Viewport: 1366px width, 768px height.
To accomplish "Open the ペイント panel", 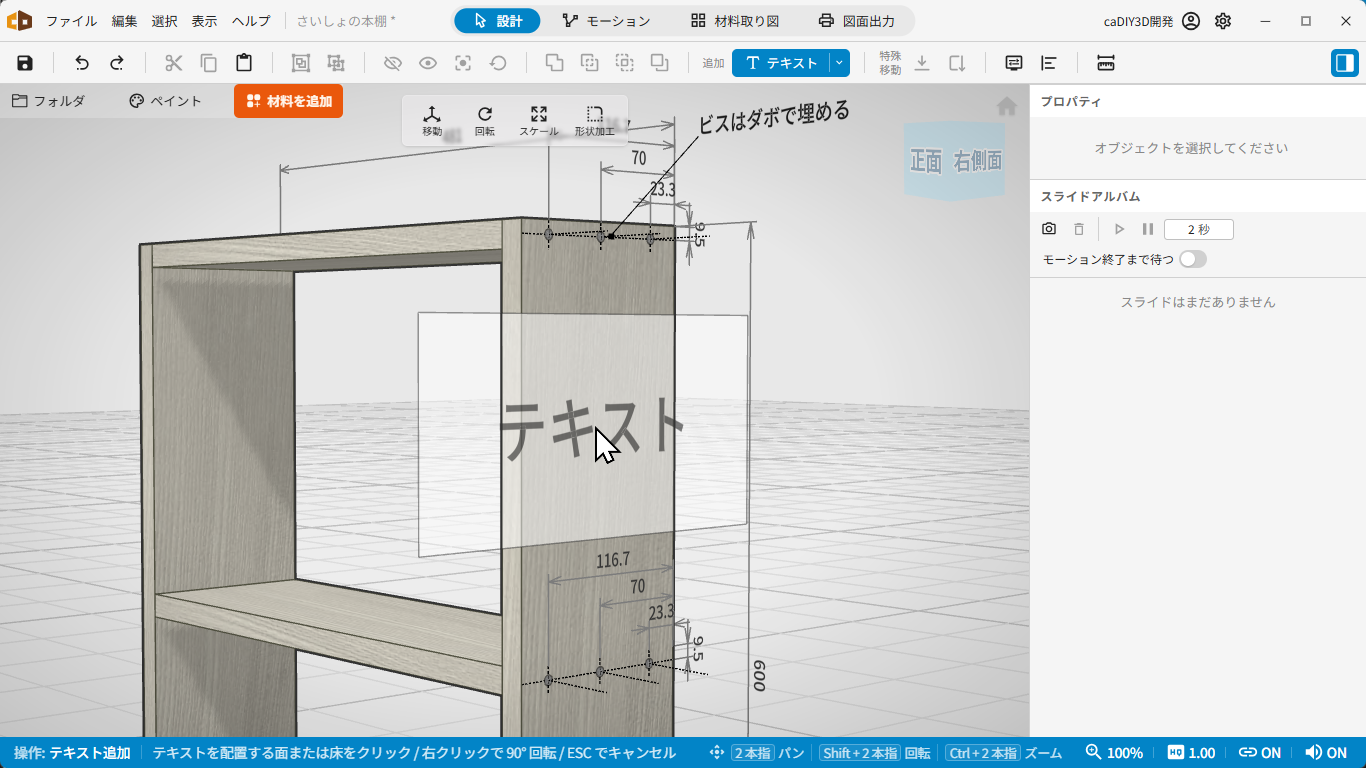I will 166,101.
